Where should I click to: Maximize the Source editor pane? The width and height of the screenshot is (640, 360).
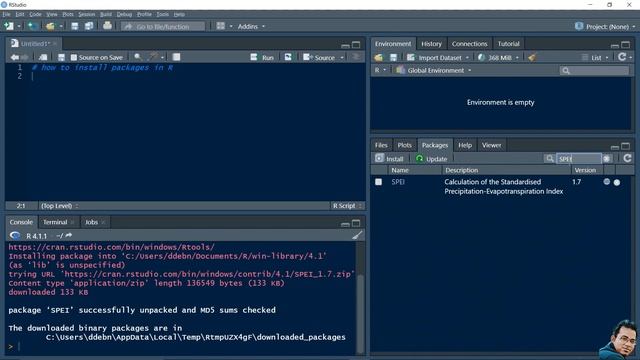pyautogui.click(x=356, y=44)
